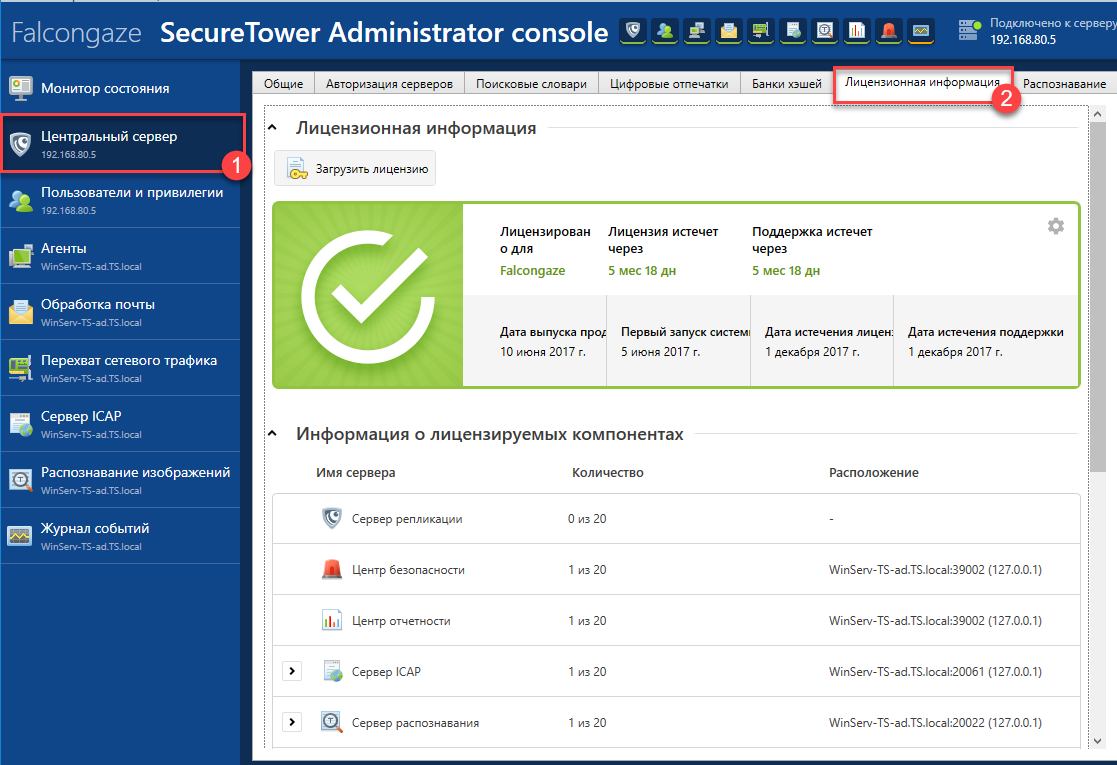This screenshot has width=1117, height=765.
Task: Click the users icon in the header toolbar
Action: tap(665, 31)
